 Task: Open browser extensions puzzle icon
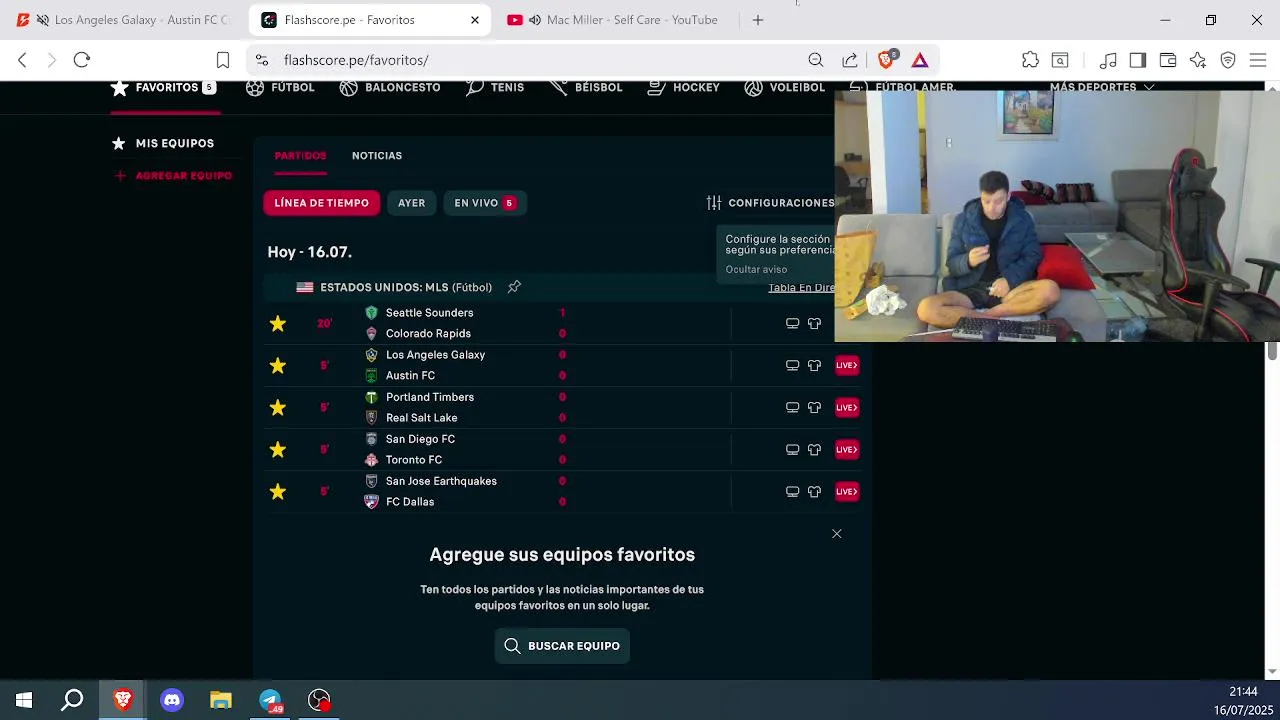[x=1030, y=60]
